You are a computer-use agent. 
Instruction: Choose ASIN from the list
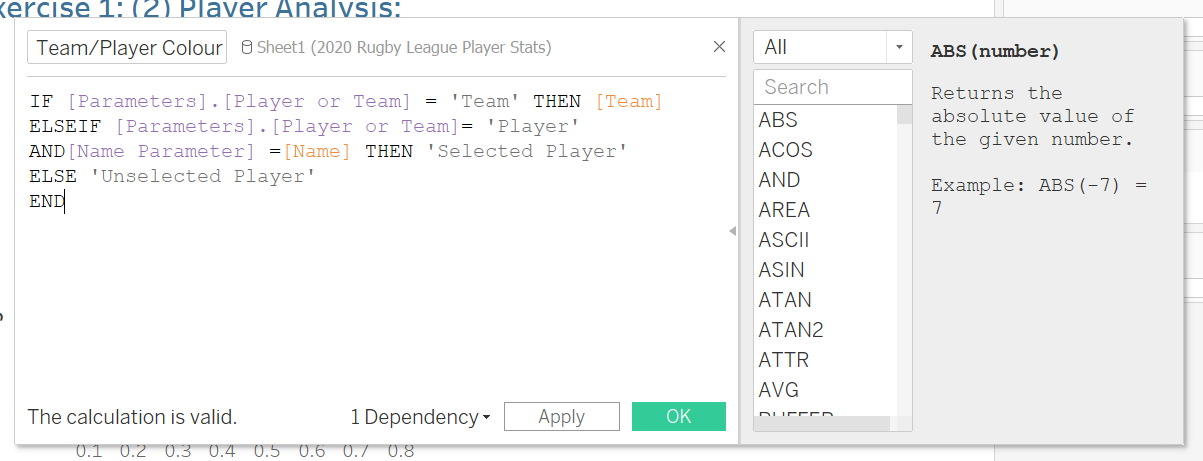click(x=781, y=270)
